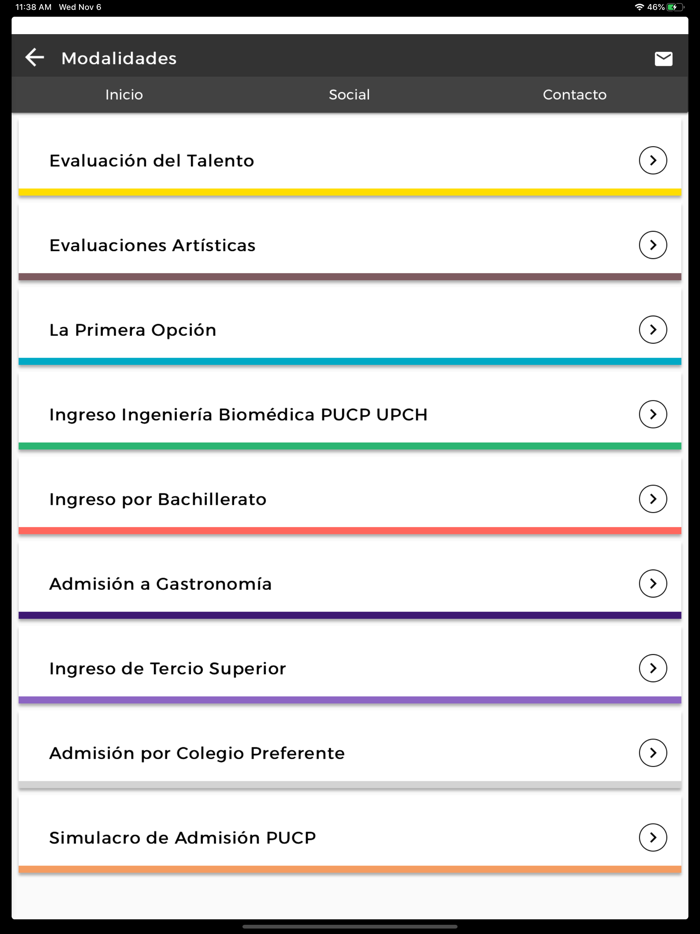700x934 pixels.
Task: Click the arrow icon beside Admisión a Gastronomía
Action: (x=652, y=583)
